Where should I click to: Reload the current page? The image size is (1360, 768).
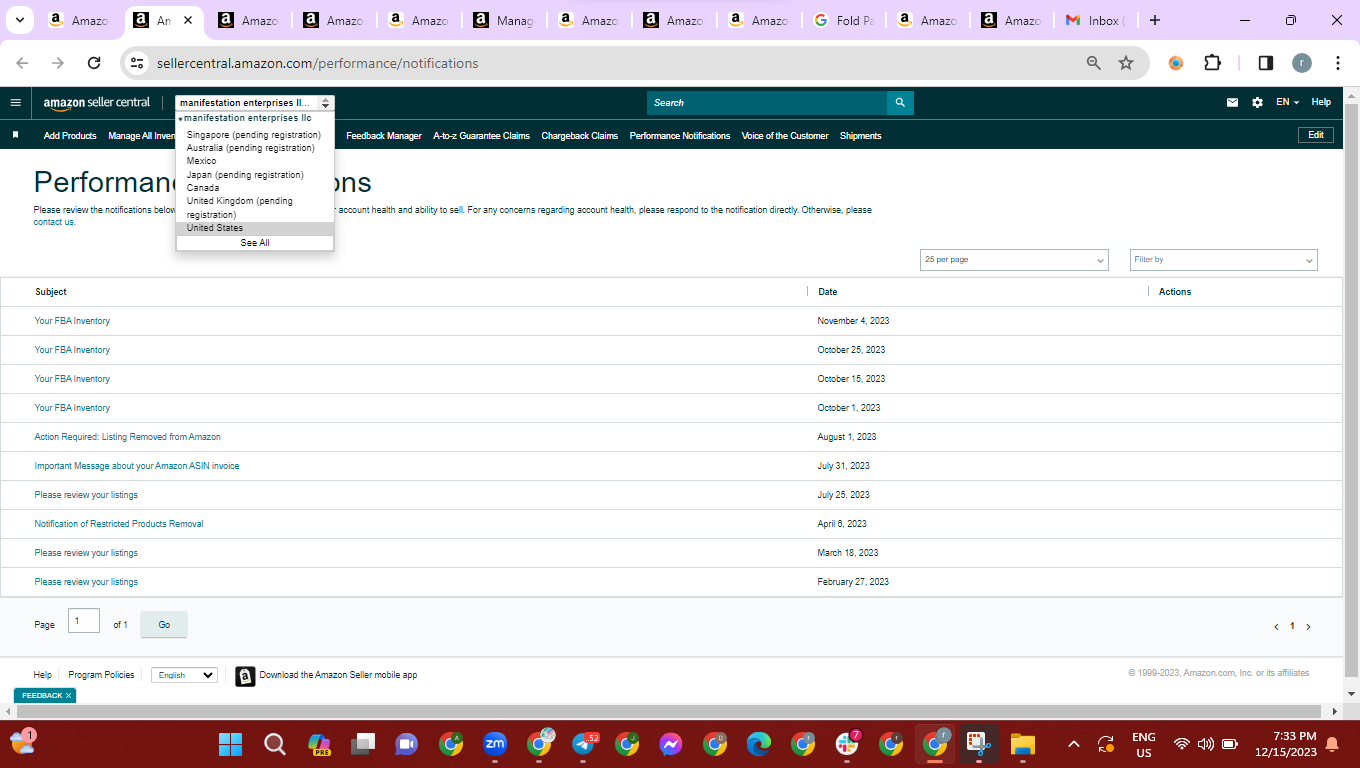[94, 63]
